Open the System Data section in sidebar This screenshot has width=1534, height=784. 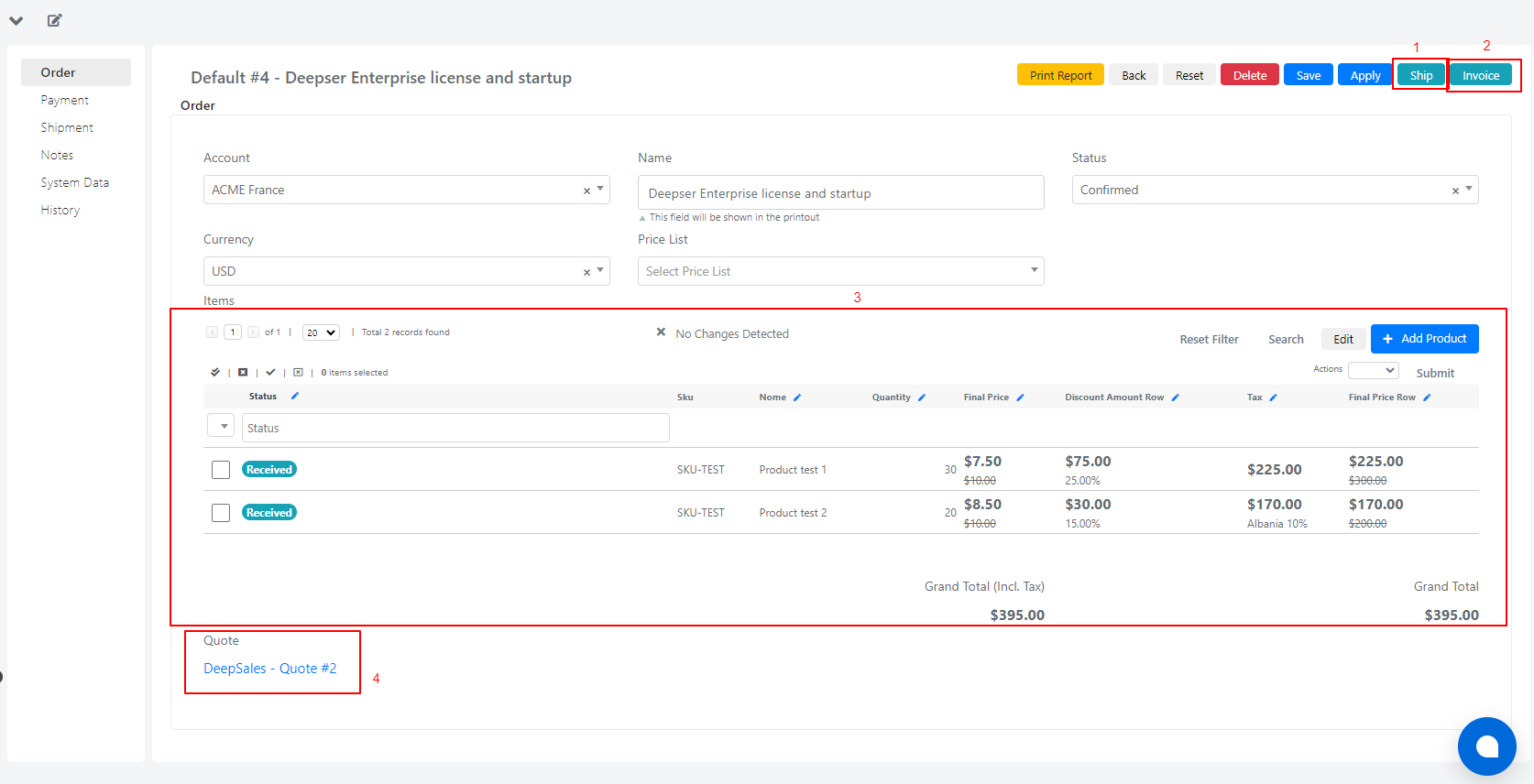(76, 182)
